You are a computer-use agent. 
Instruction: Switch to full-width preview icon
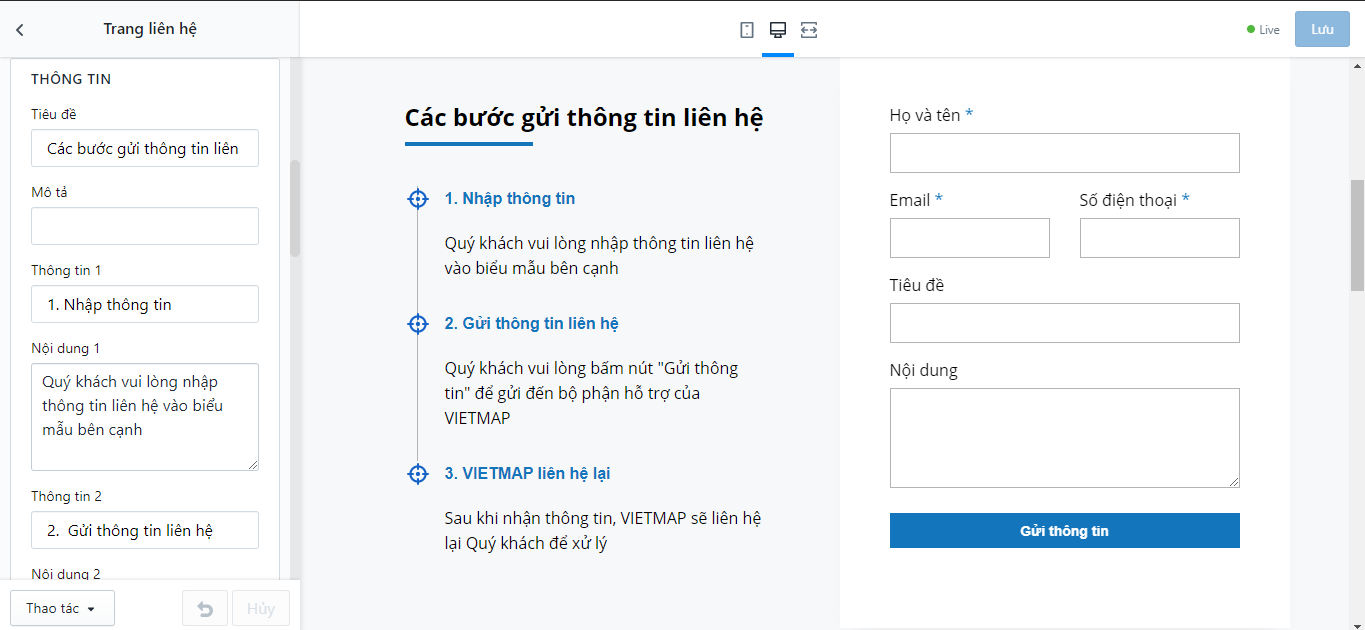click(x=809, y=30)
